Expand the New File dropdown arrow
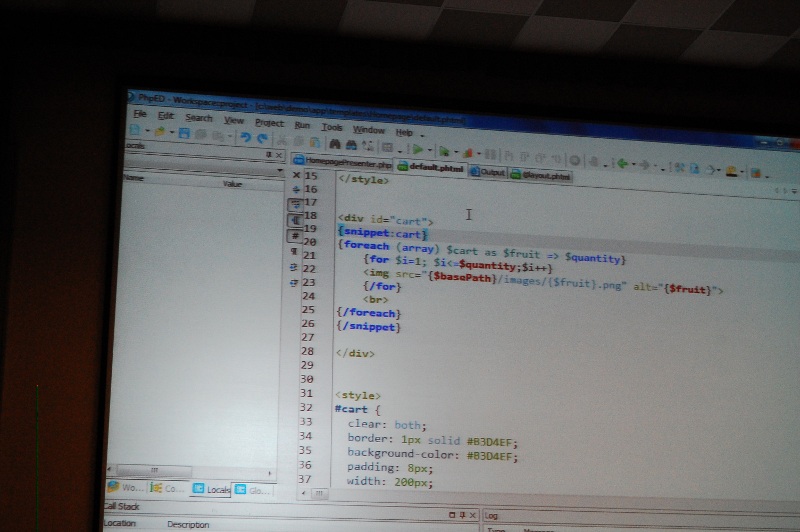 pos(147,131)
